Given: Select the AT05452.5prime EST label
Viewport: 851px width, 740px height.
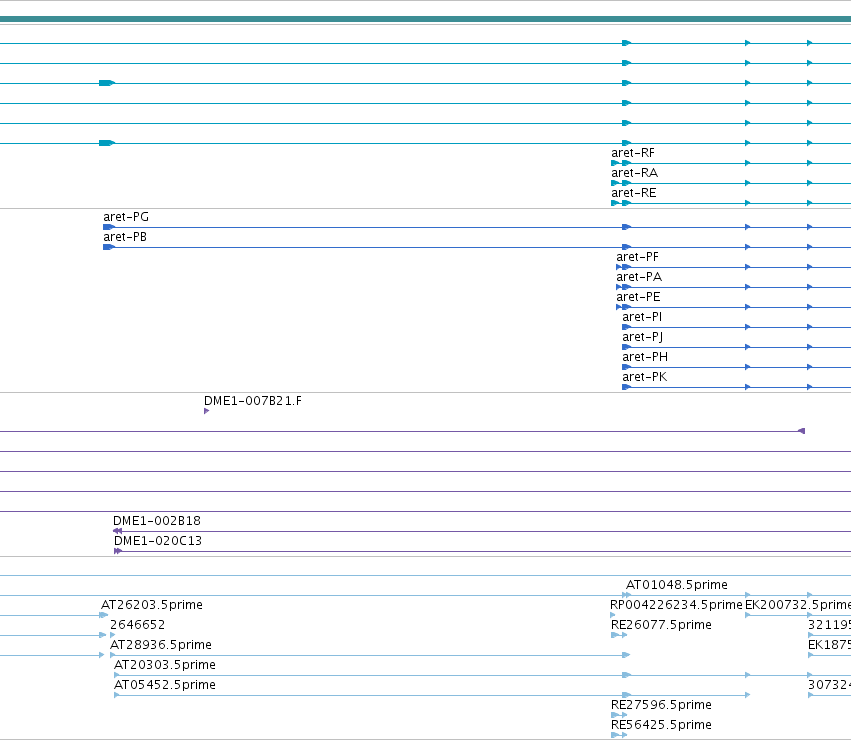Looking at the screenshot, I should (165, 685).
